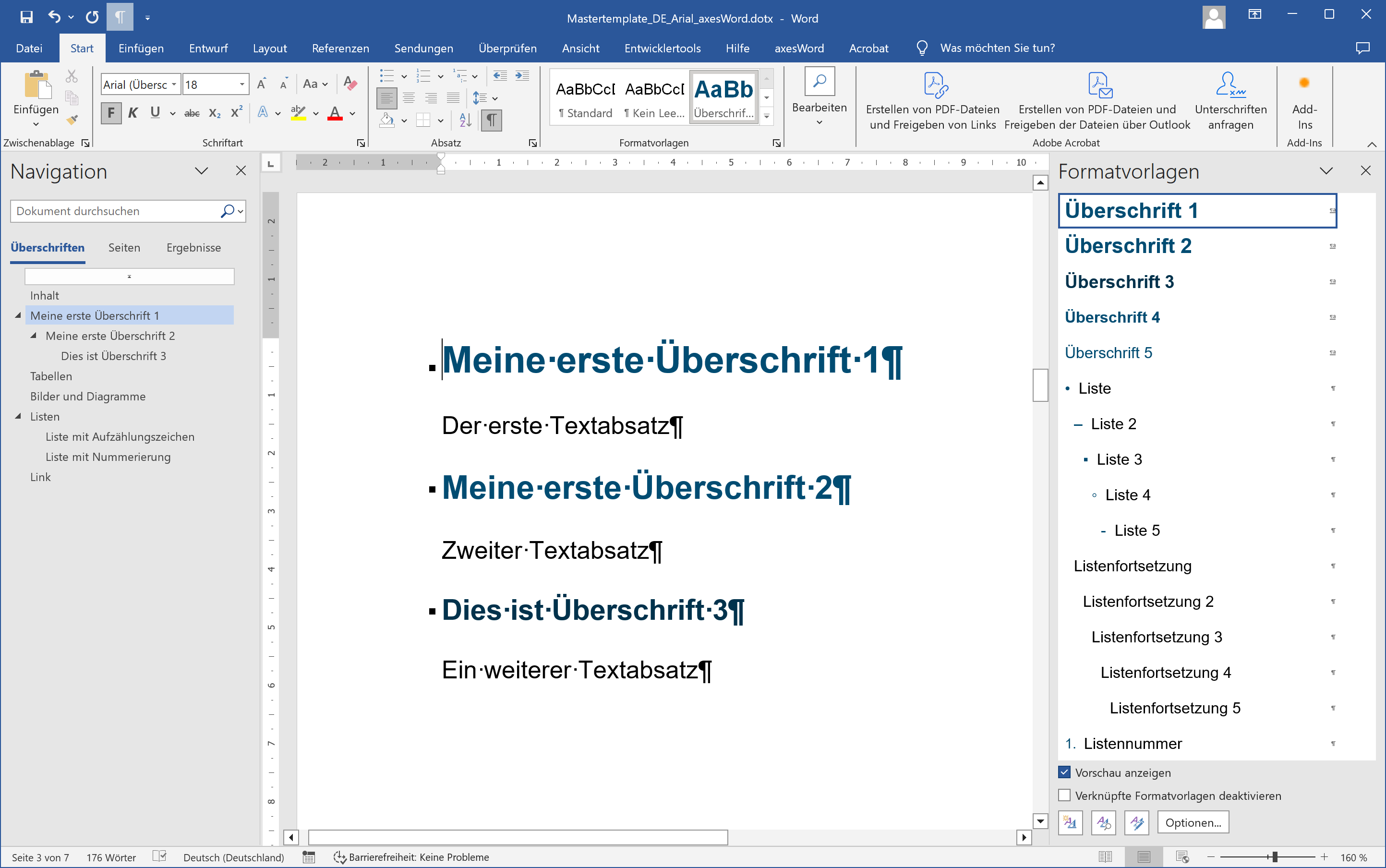The height and width of the screenshot is (868, 1386).
Task: Uncheck Vorschau anzeigen
Action: [1065, 772]
